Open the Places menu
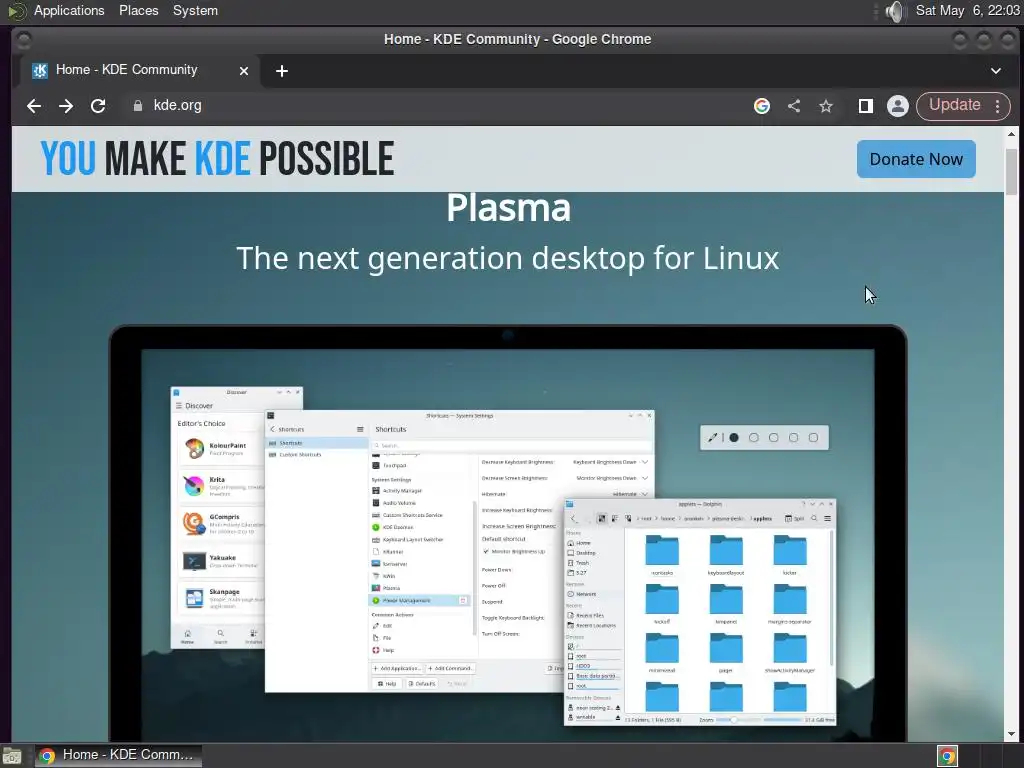 pyautogui.click(x=138, y=10)
